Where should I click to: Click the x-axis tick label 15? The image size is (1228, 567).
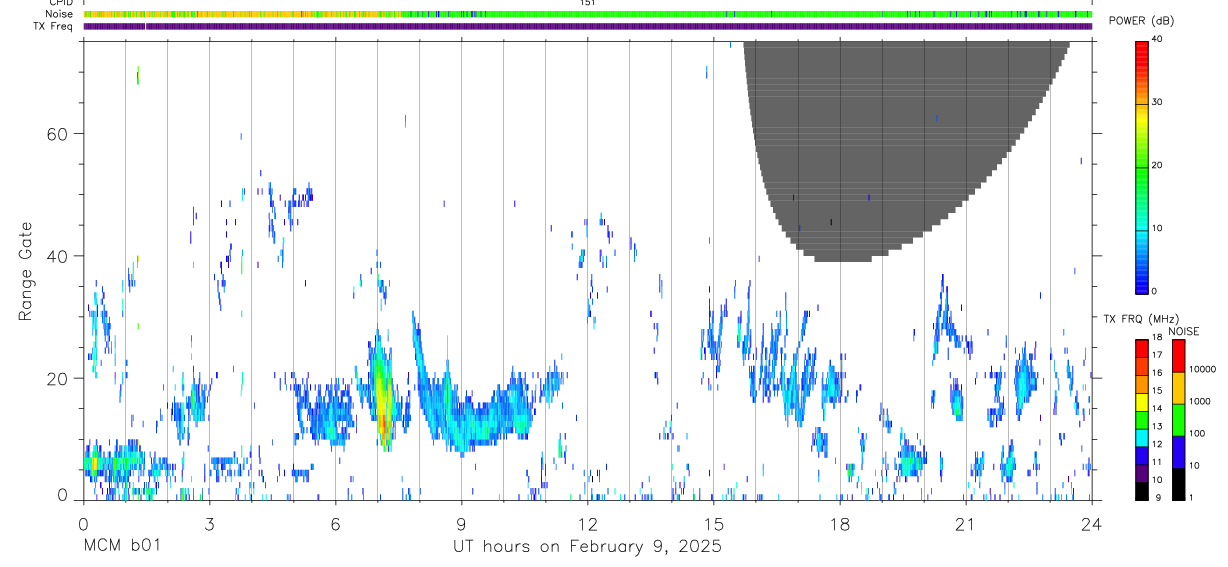pyautogui.click(x=713, y=523)
